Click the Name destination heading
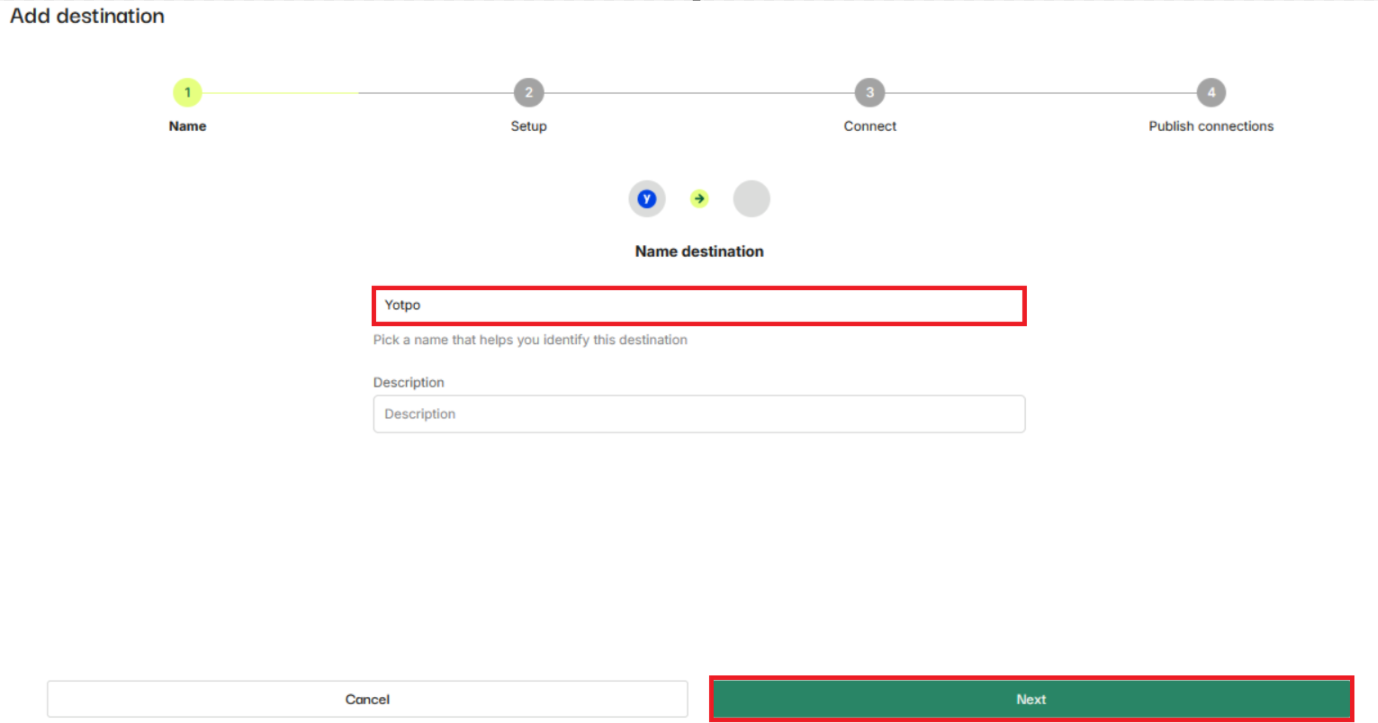Screen dimensions: 1378x723 pos(699,251)
